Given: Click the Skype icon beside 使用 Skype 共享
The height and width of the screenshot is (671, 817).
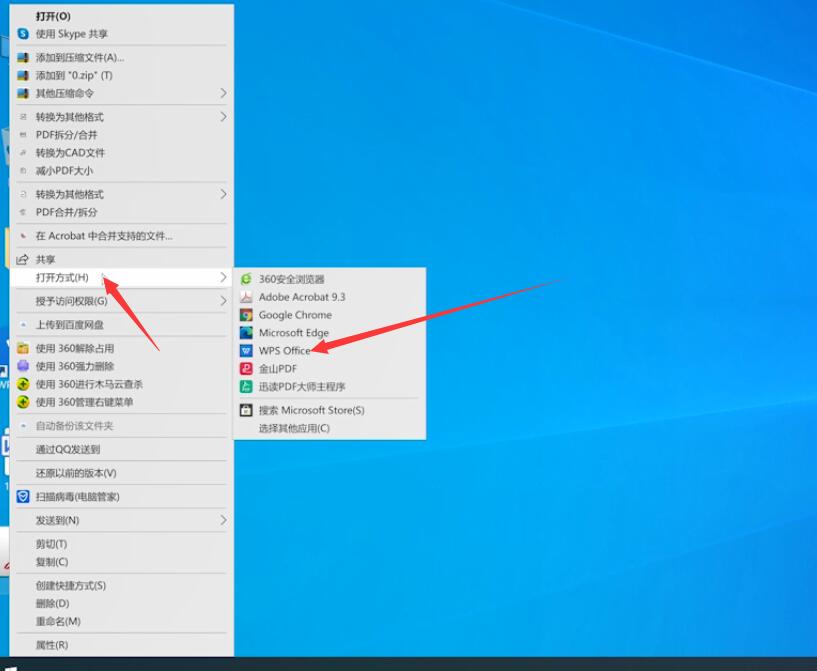Looking at the screenshot, I should (x=23, y=34).
